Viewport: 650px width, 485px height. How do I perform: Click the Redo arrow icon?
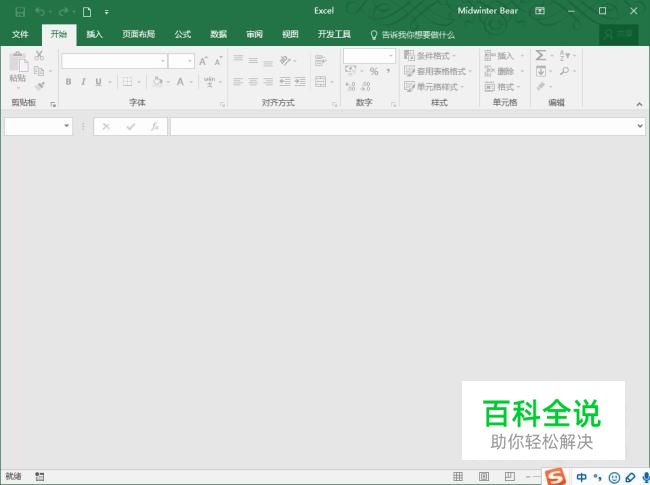[x=63, y=12]
